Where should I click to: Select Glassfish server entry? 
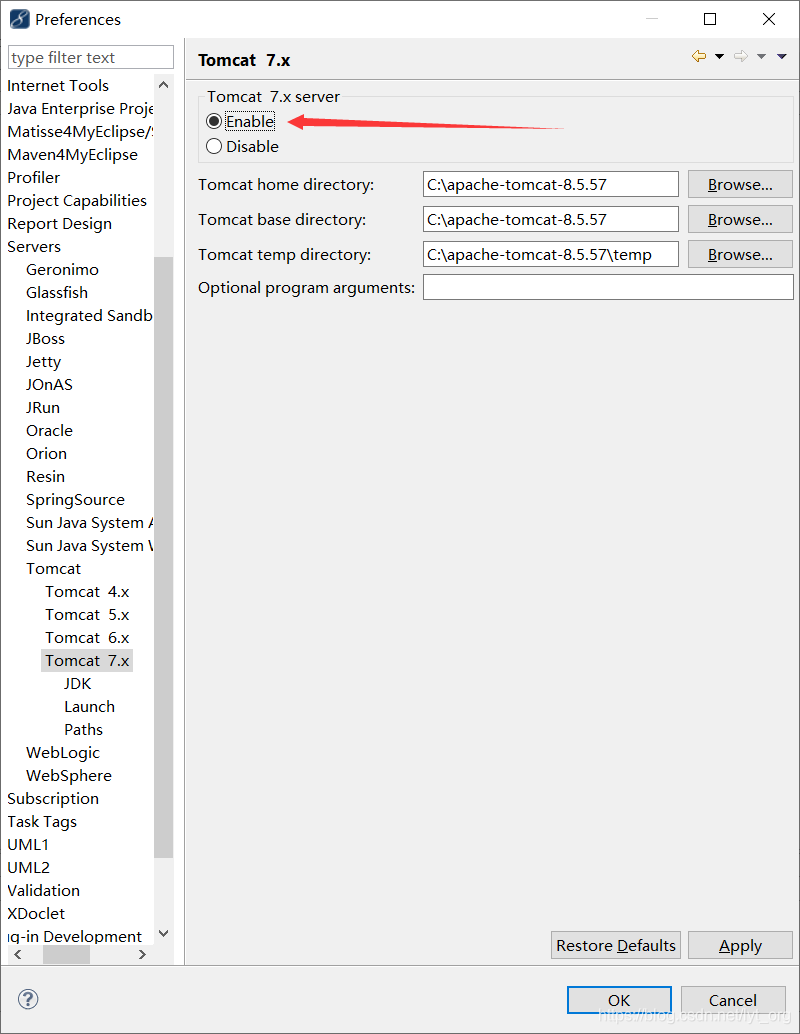pyautogui.click(x=57, y=293)
